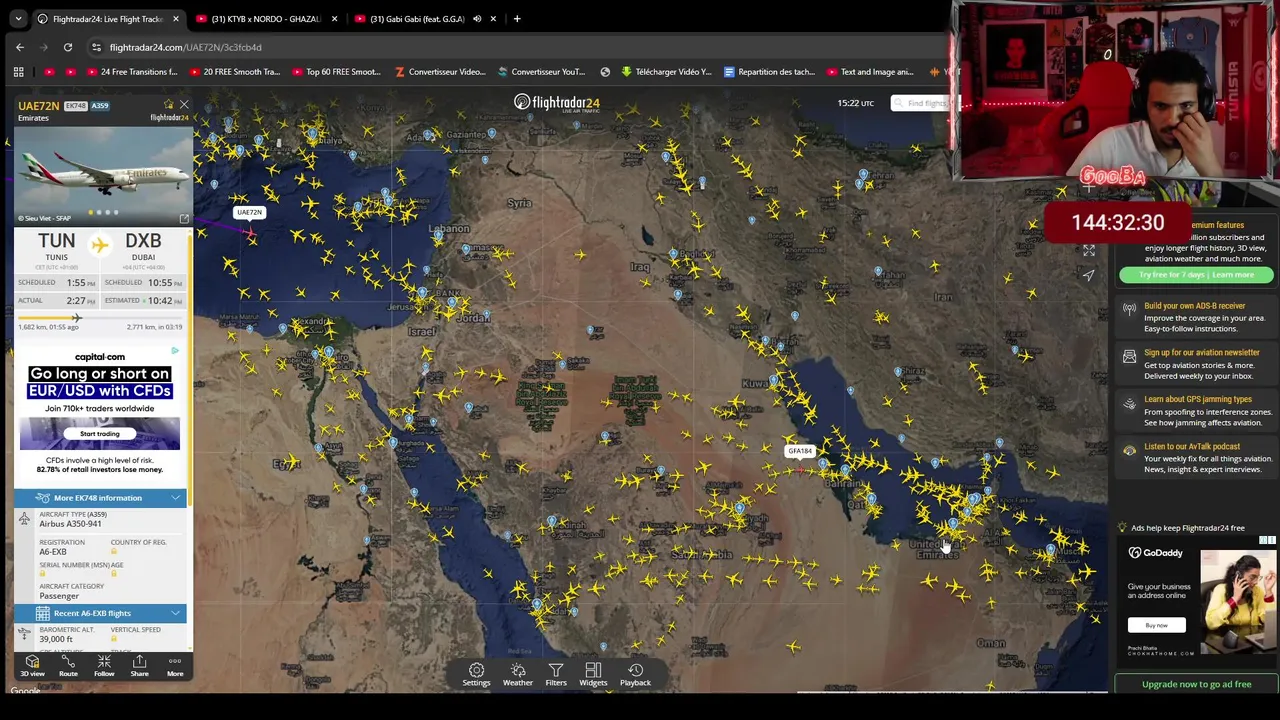Image resolution: width=1280 pixels, height=720 pixels.
Task: Open the tab search dropdown arrow
Action: click(18, 19)
